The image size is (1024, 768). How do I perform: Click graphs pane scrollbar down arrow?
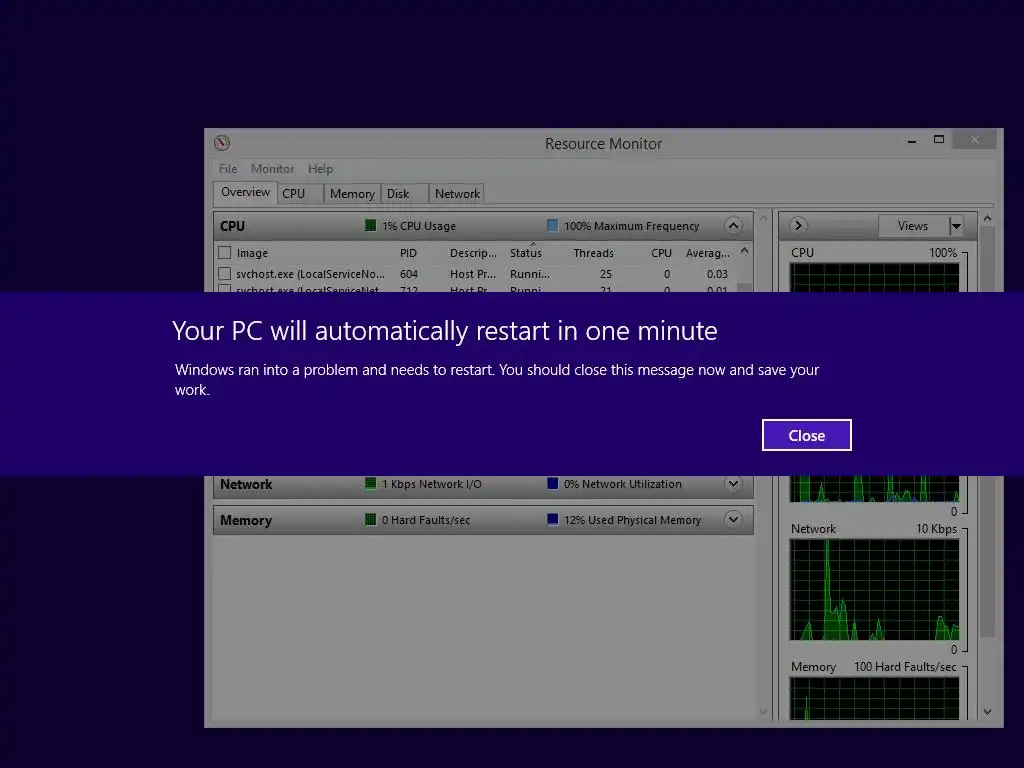(x=987, y=712)
